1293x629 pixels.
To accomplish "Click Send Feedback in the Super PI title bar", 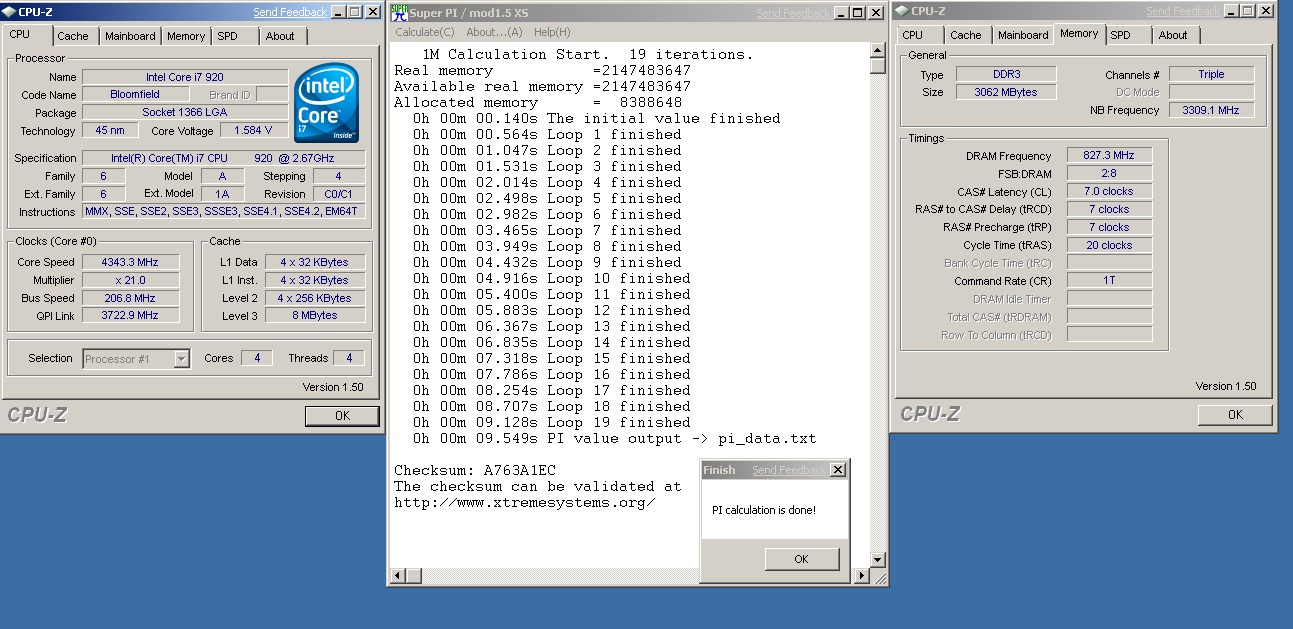I will pos(793,13).
